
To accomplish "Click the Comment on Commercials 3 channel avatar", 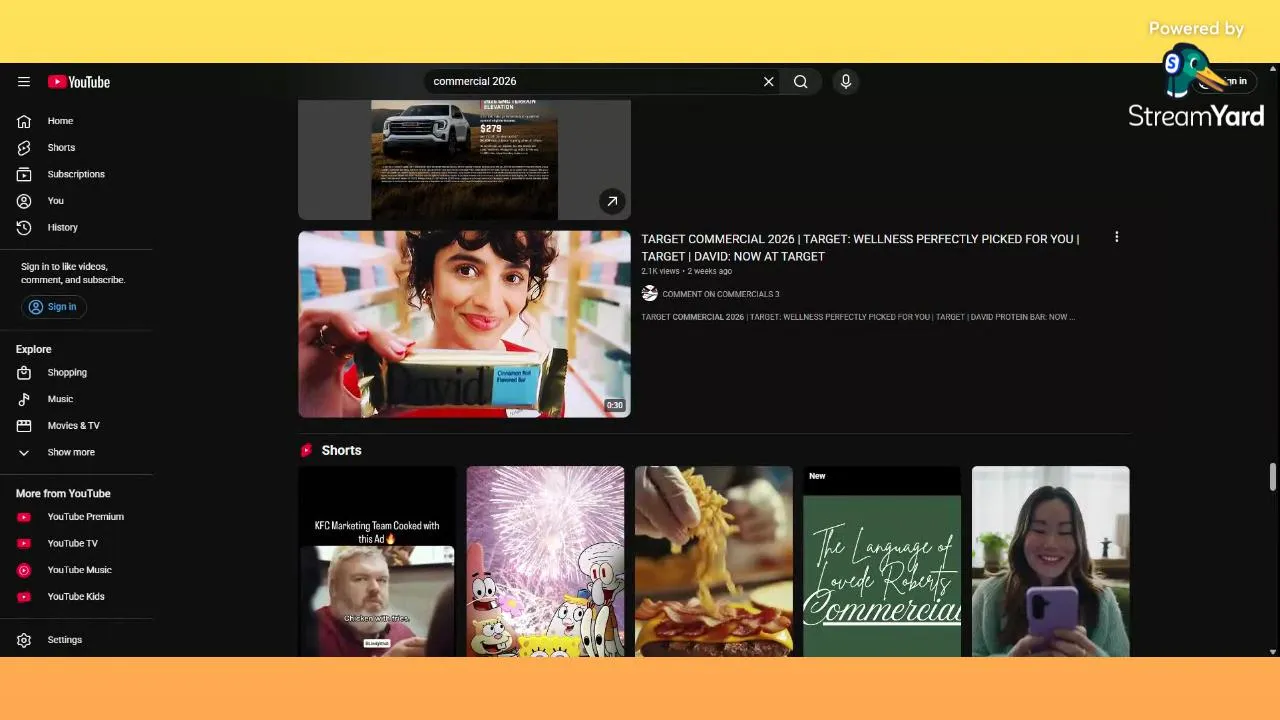I will click(x=649, y=294).
